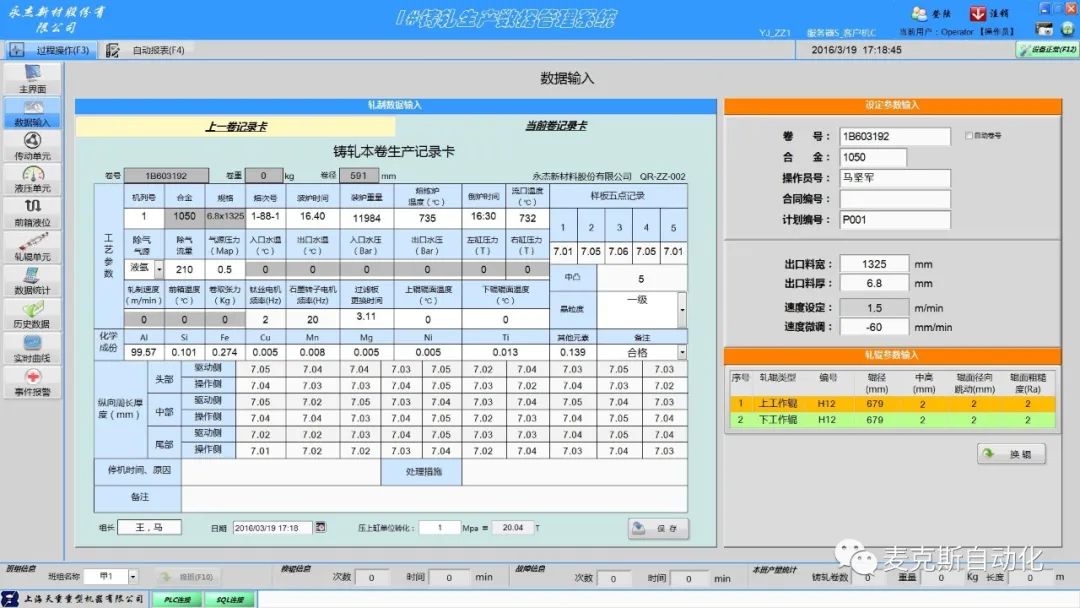Open the 轧辊单元 roll unit page

[31, 246]
